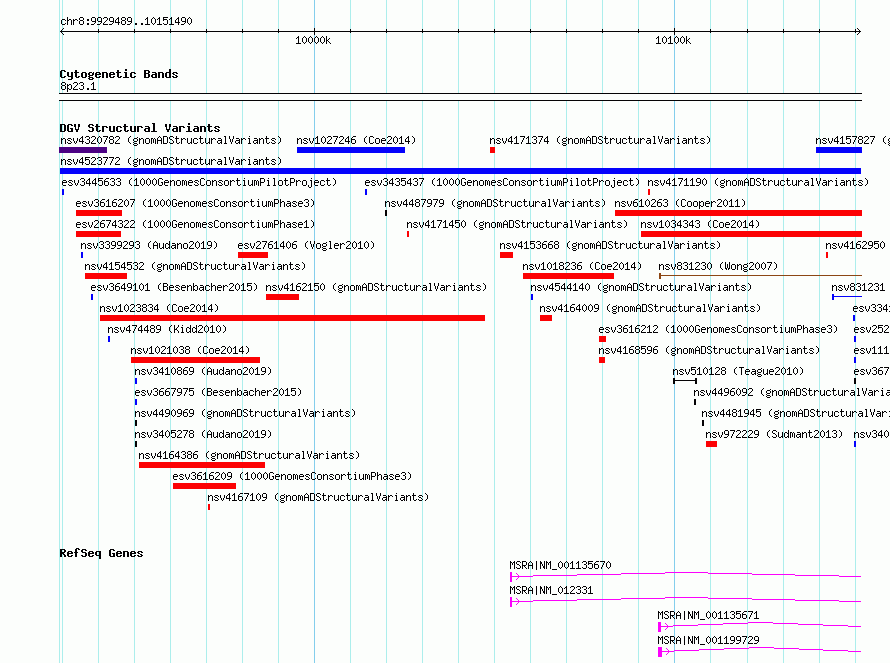The height and width of the screenshot is (663, 890).
Task: Open the nsv4171450 variant label
Action: click(517, 224)
